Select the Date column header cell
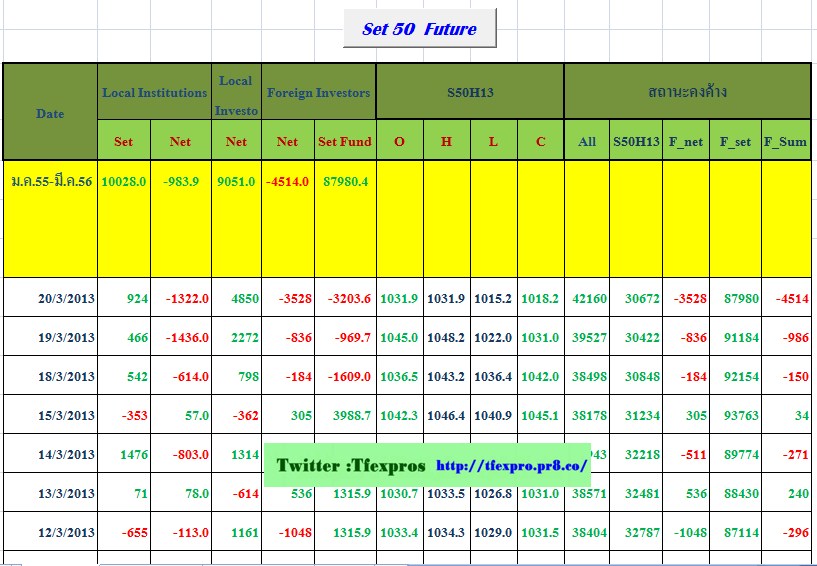Viewport: 817px width, 566px height. pos(50,113)
